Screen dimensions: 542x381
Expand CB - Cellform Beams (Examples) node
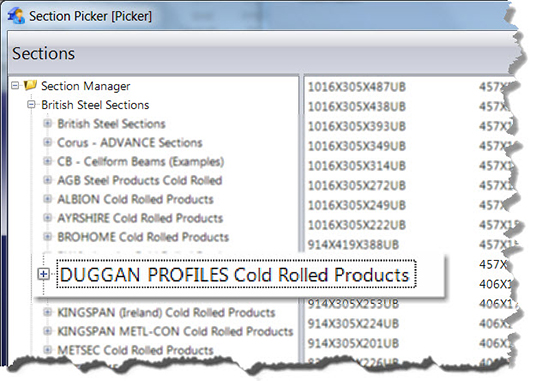(x=47, y=161)
